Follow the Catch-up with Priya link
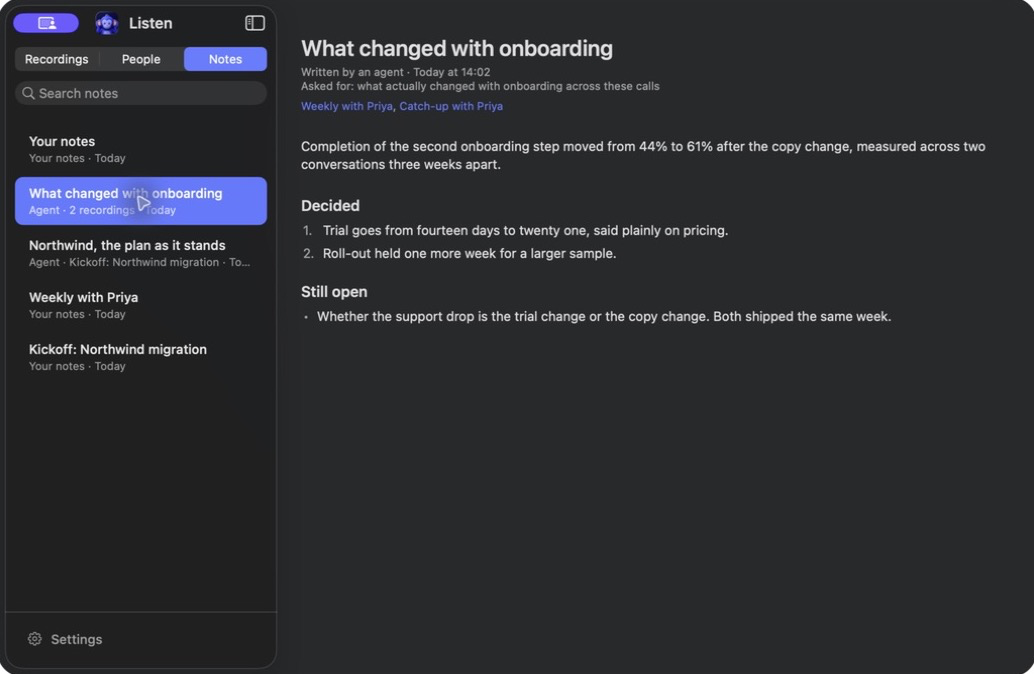This screenshot has height=674, width=1034. coord(451,106)
